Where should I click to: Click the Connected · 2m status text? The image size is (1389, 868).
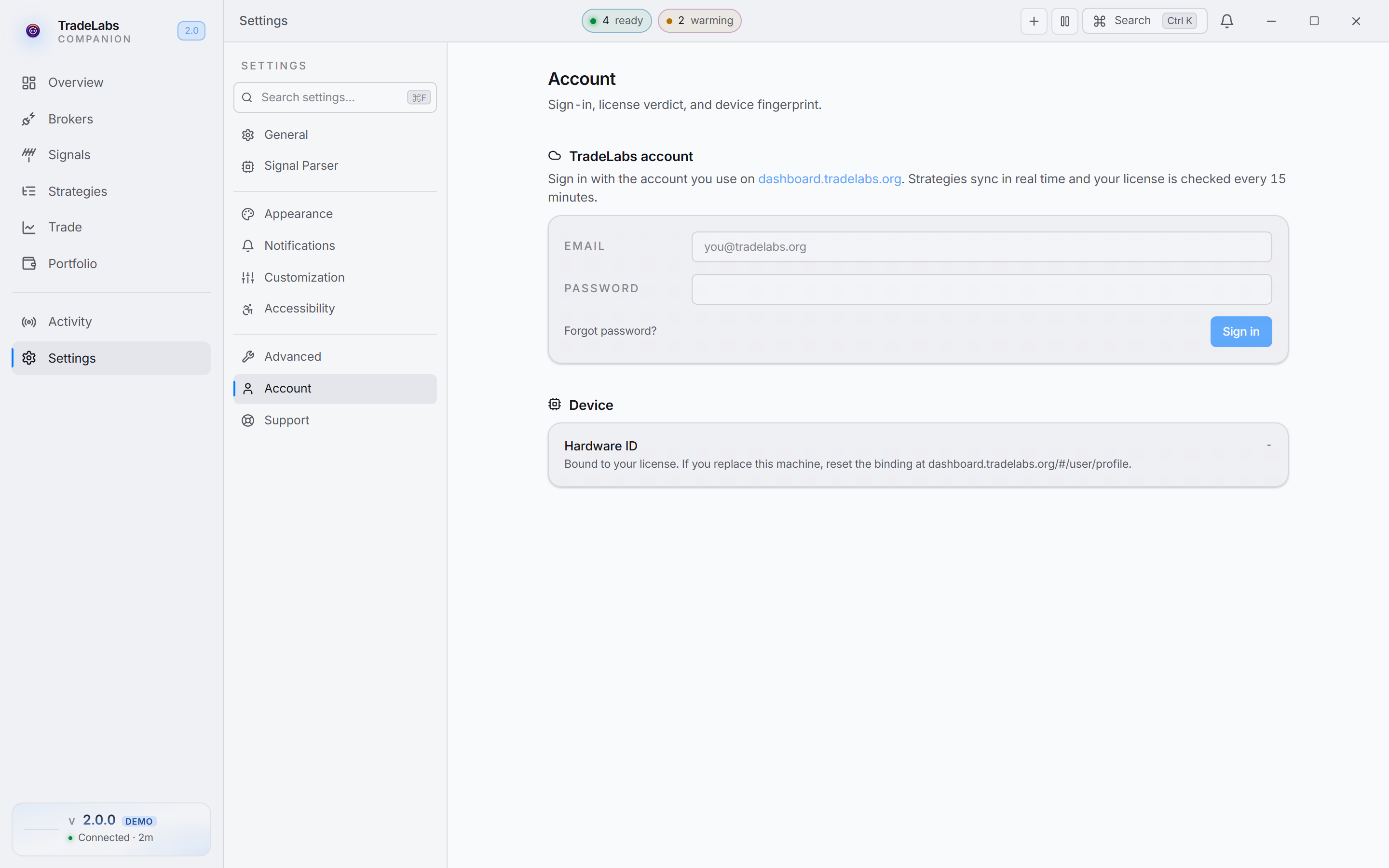[x=115, y=838]
